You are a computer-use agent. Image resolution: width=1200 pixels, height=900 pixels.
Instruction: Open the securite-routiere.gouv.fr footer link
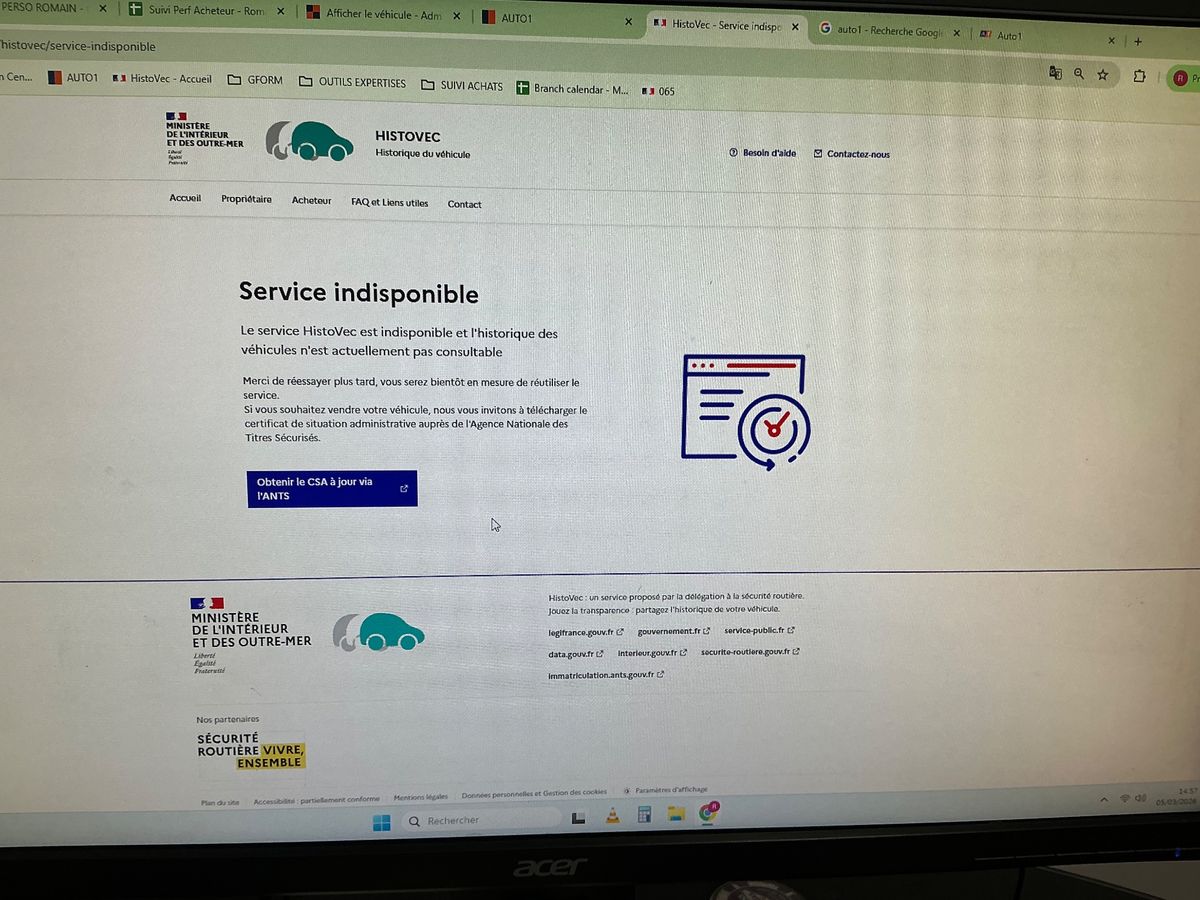pyautogui.click(x=750, y=652)
